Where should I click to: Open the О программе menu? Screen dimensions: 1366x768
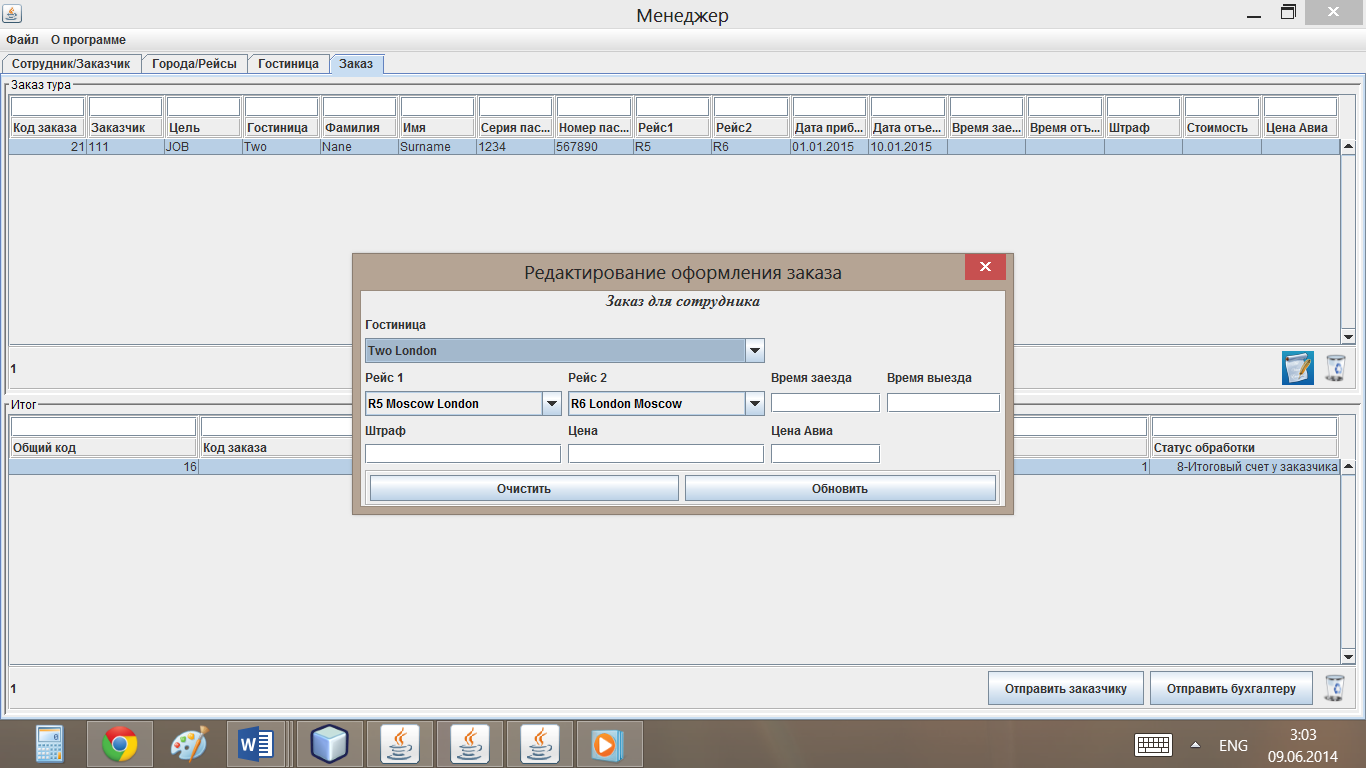point(88,40)
